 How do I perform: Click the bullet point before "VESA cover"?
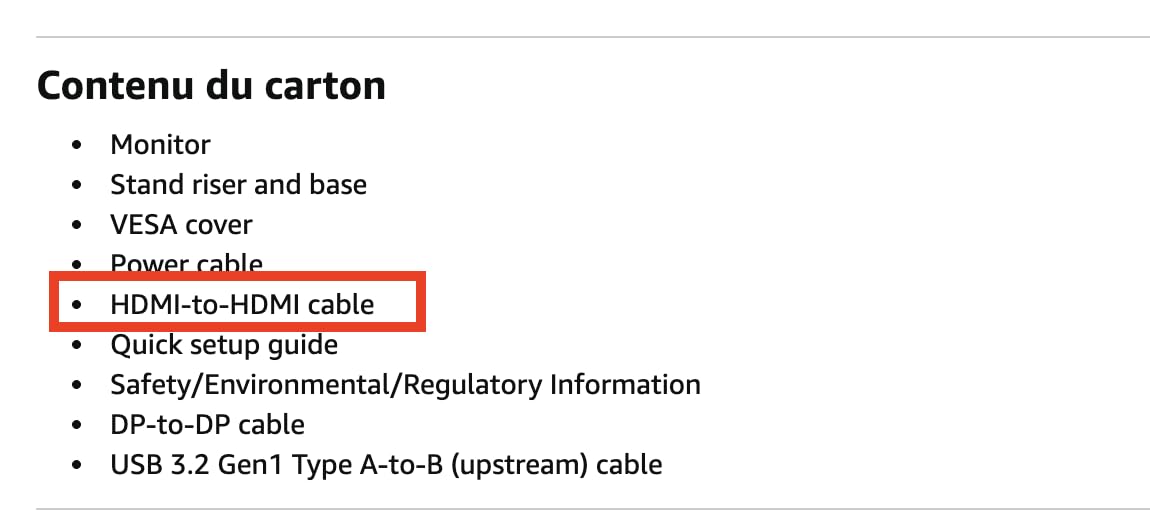(77, 226)
